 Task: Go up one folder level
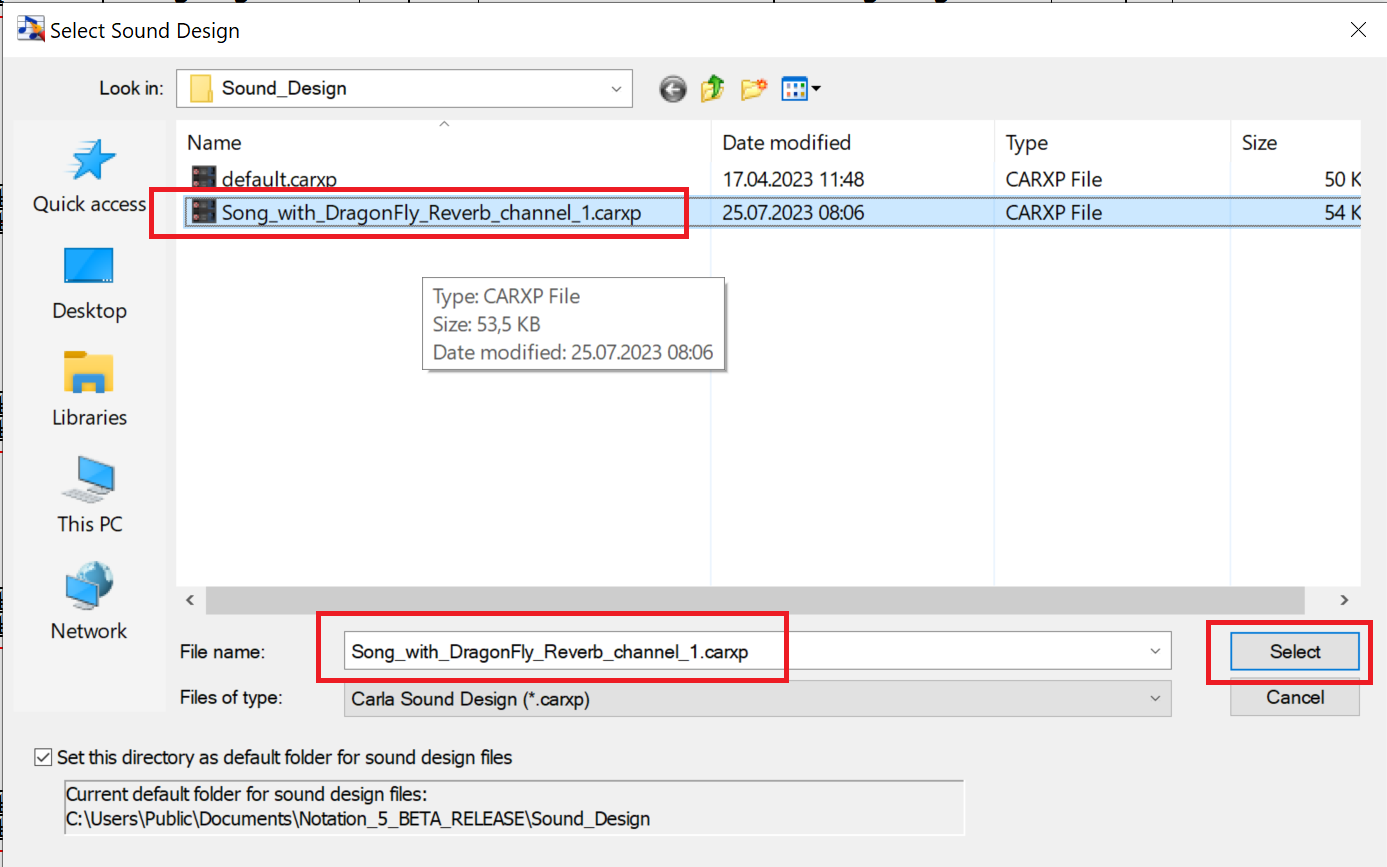[712, 89]
